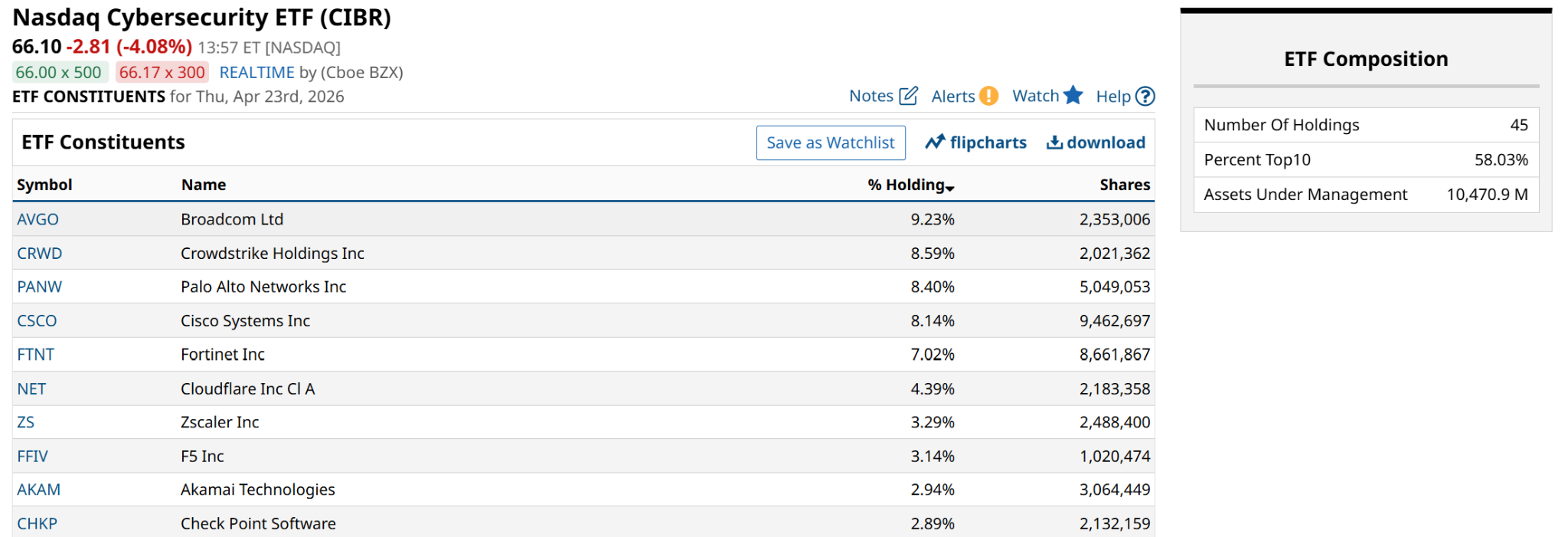This screenshot has height=537, width=1568.
Task: Open ZS symbol link
Action: click(x=26, y=422)
